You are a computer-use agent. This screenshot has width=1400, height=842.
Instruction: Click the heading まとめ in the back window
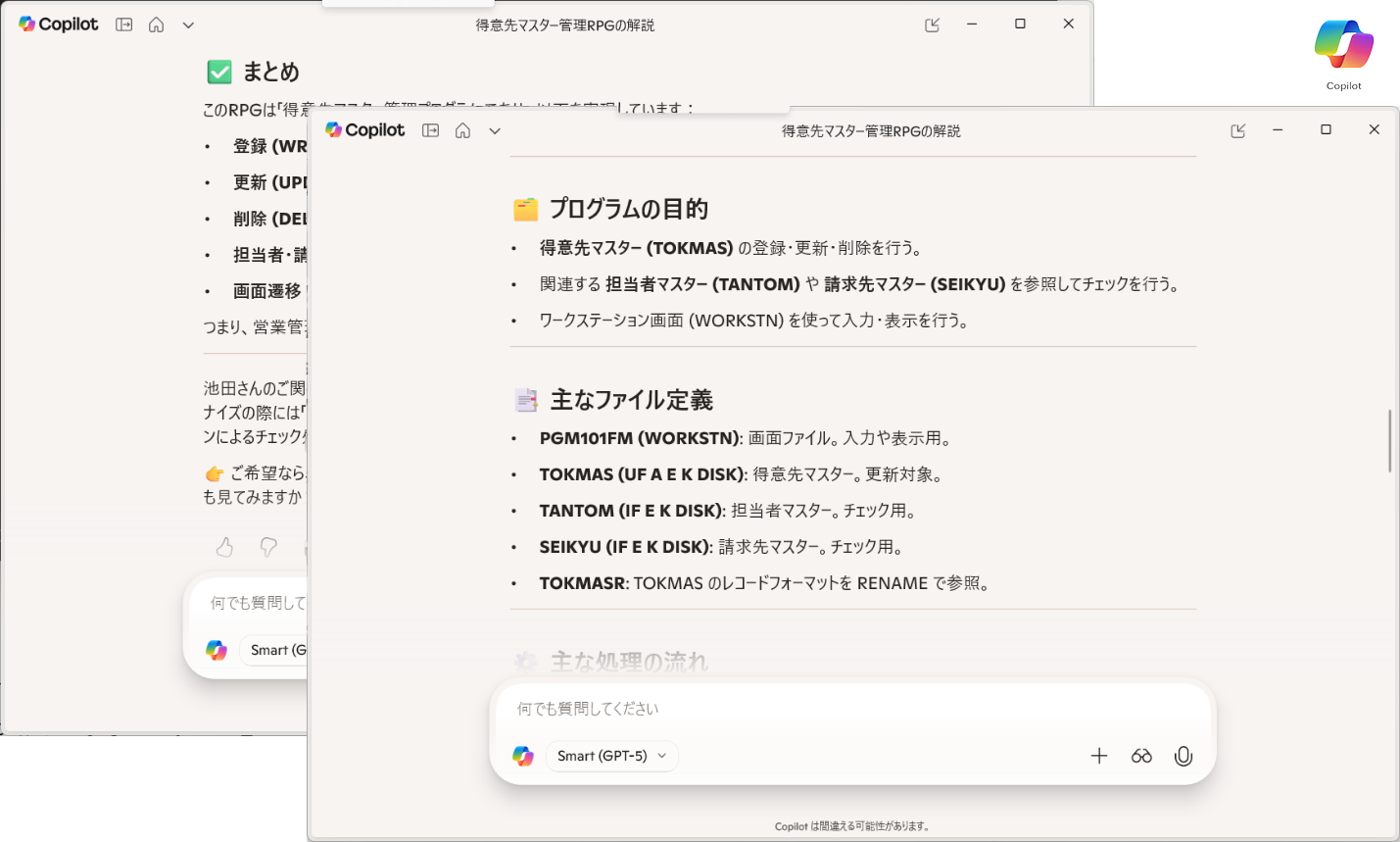coord(271,72)
